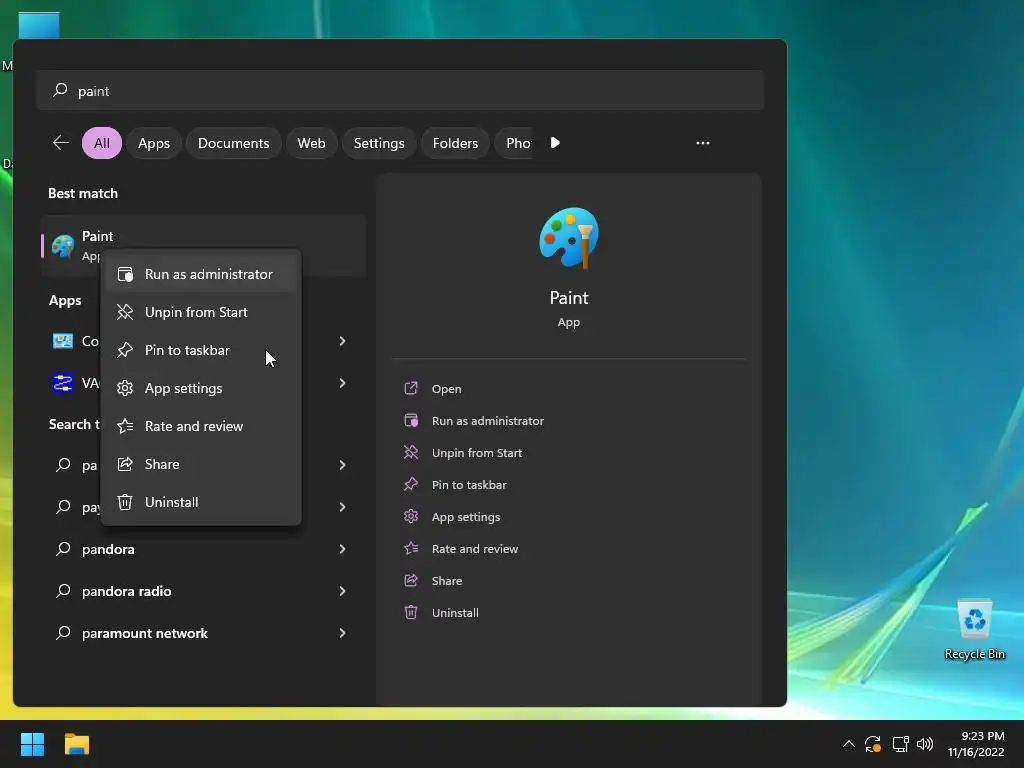Screen dimensions: 1024x768
Task: Click Share in the details pane
Action: (x=447, y=581)
